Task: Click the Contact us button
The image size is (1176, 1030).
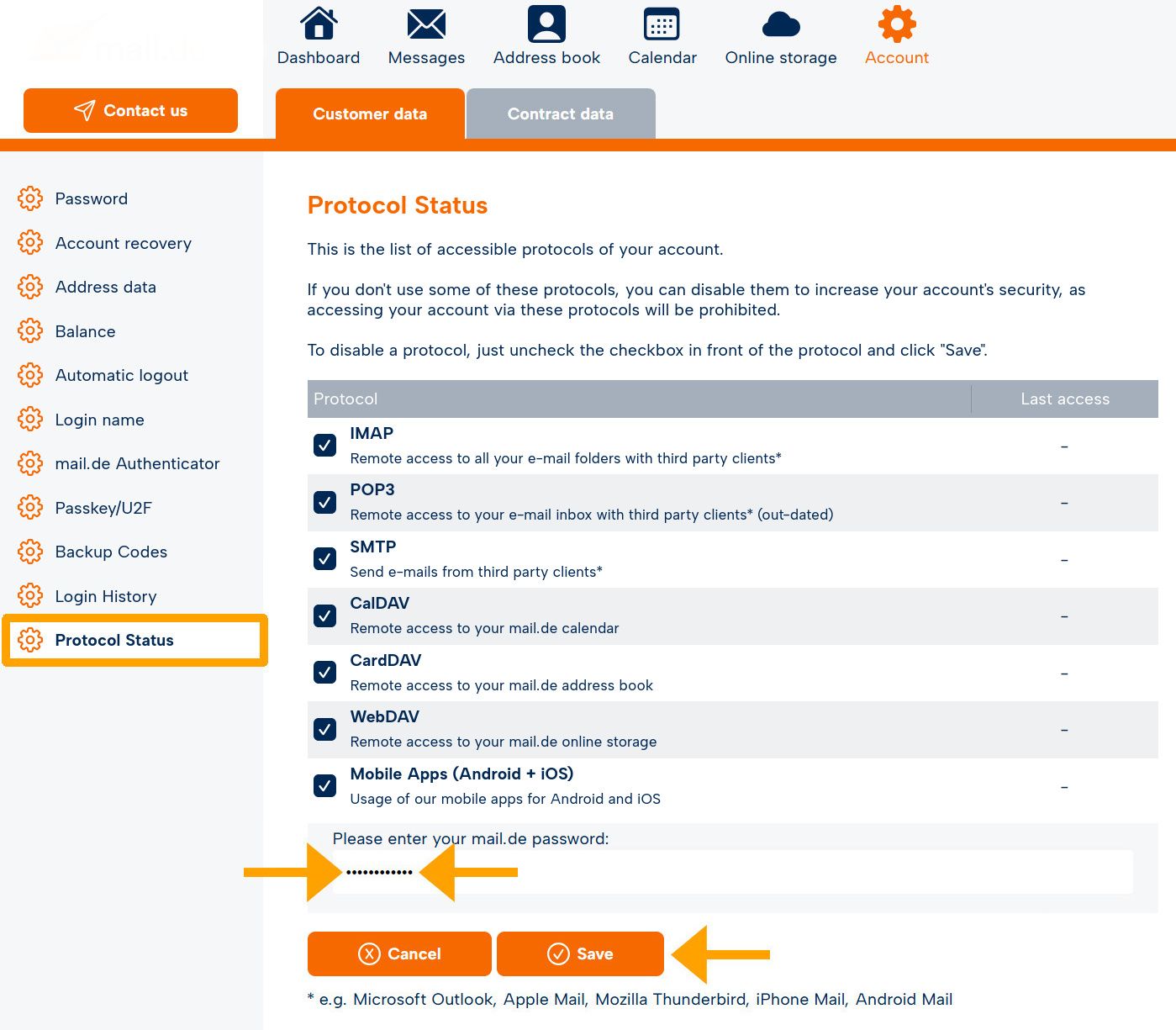Action: tap(130, 110)
